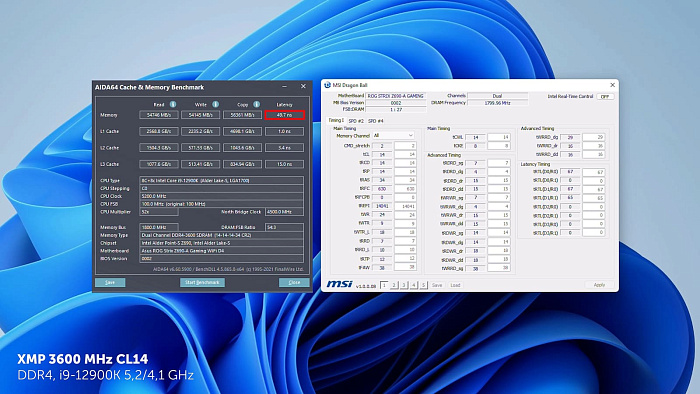Click Apply in MSI Dragon Ball

[x=599, y=285]
